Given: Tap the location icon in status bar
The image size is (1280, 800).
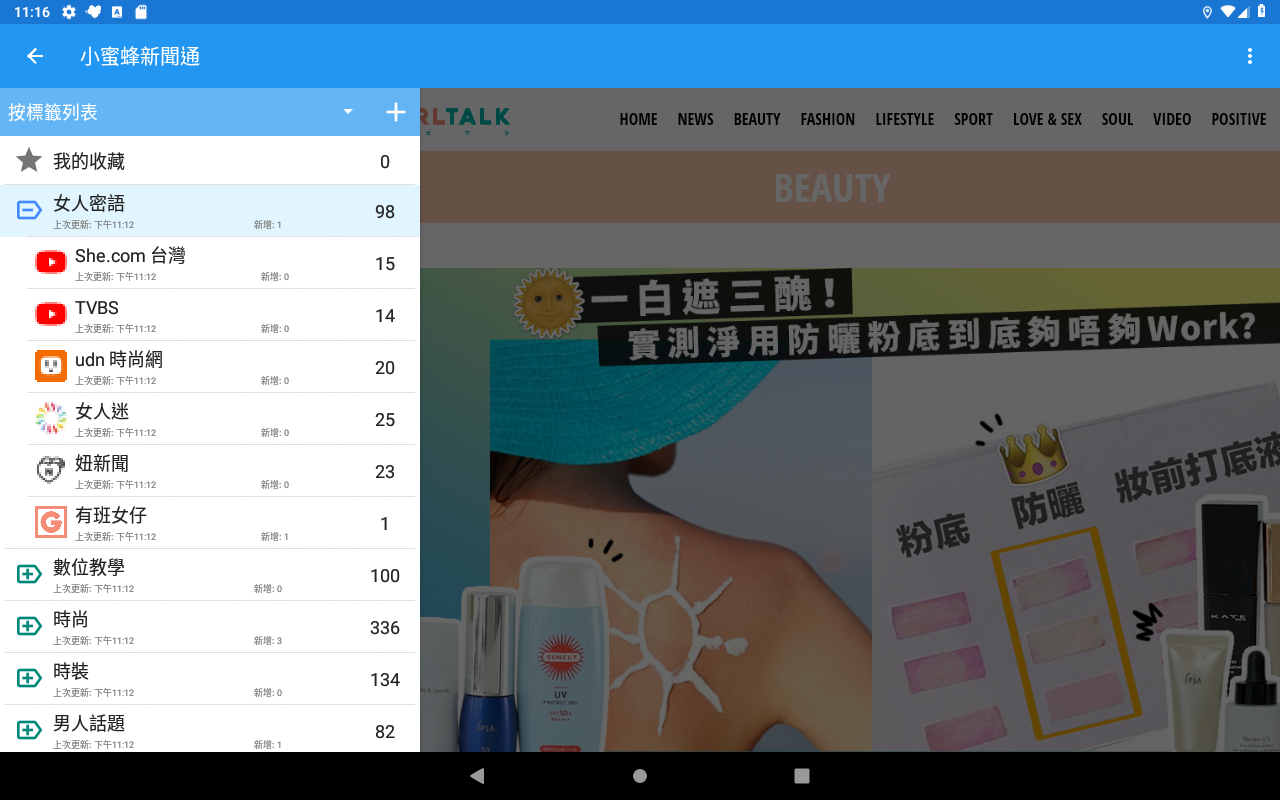Looking at the screenshot, I should 1207,12.
